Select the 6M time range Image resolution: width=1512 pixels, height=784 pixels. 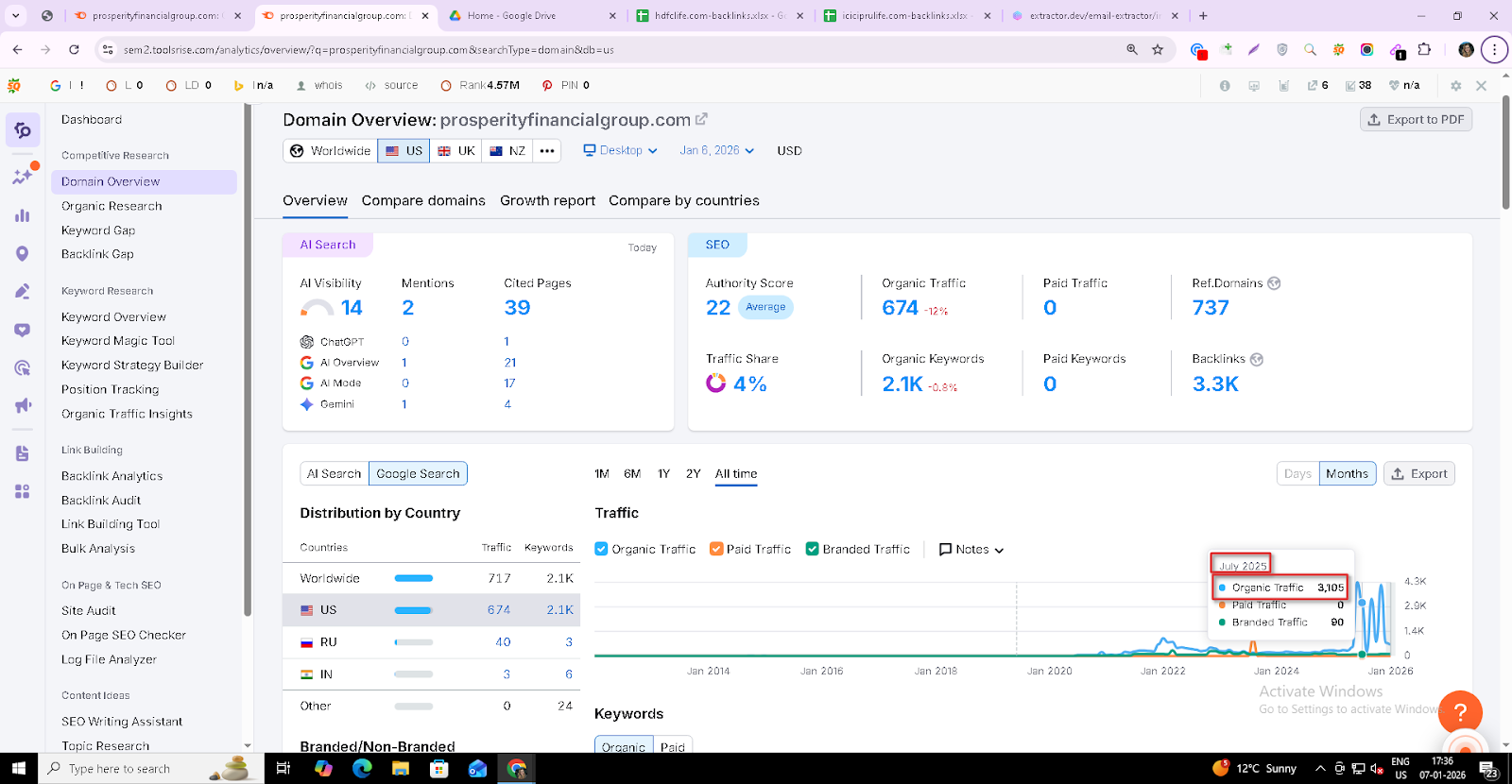point(632,473)
